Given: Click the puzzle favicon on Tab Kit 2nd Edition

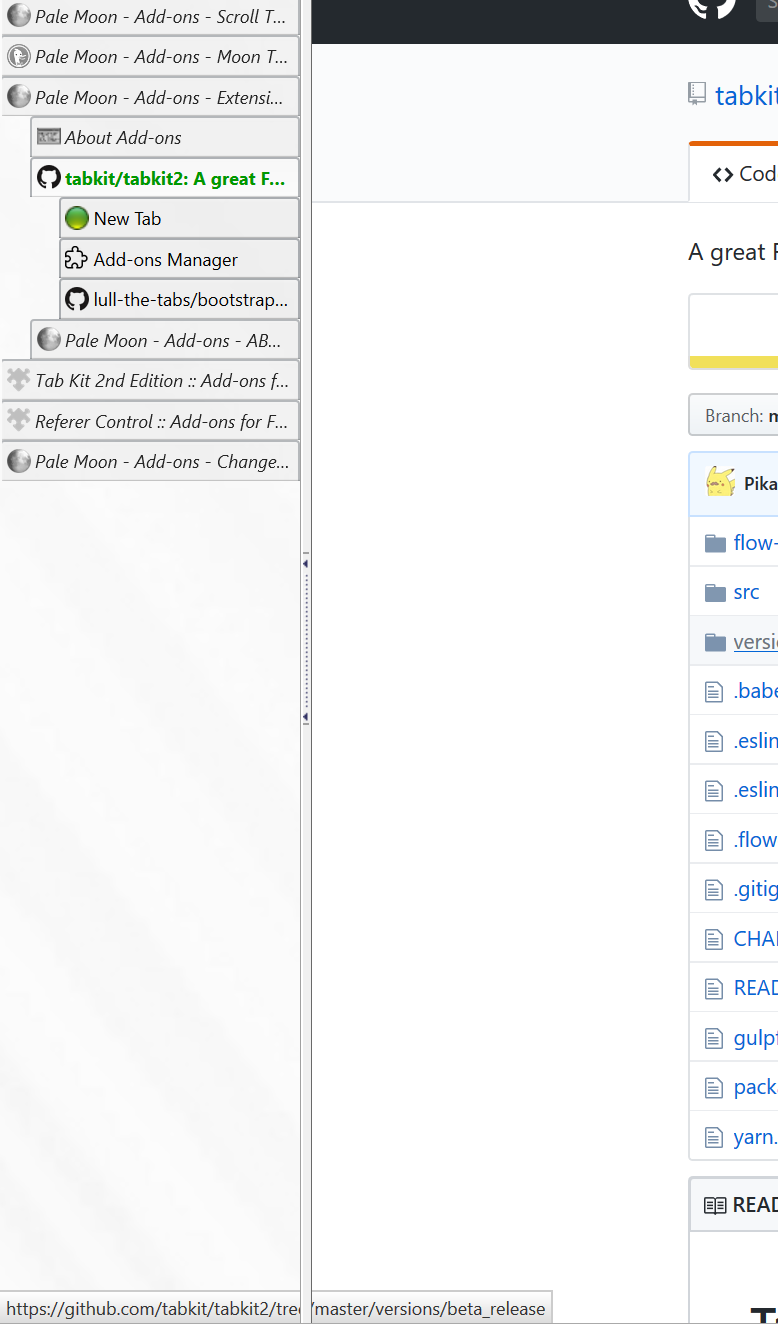Looking at the screenshot, I should coord(19,380).
